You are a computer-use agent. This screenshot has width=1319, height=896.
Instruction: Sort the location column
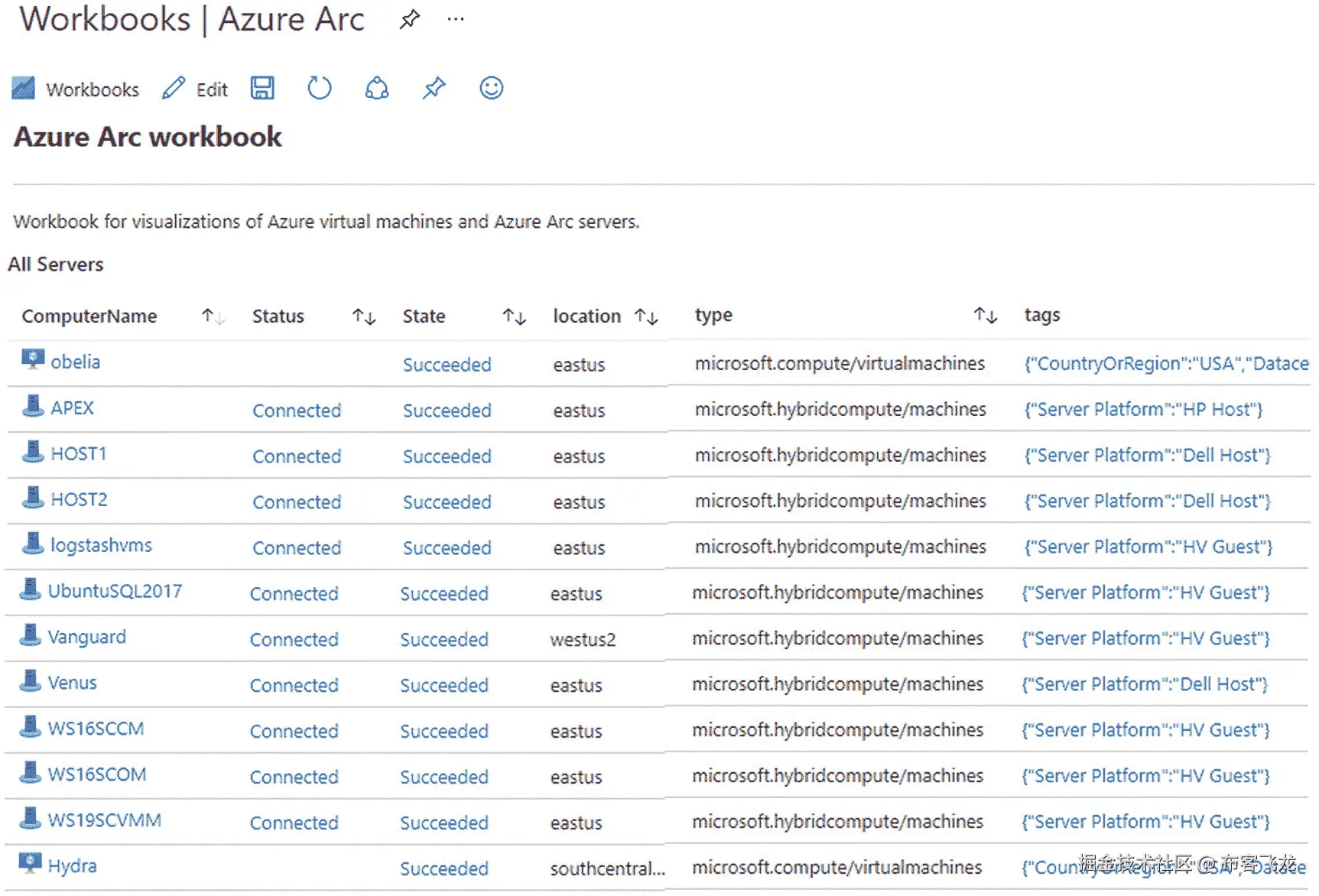point(646,317)
